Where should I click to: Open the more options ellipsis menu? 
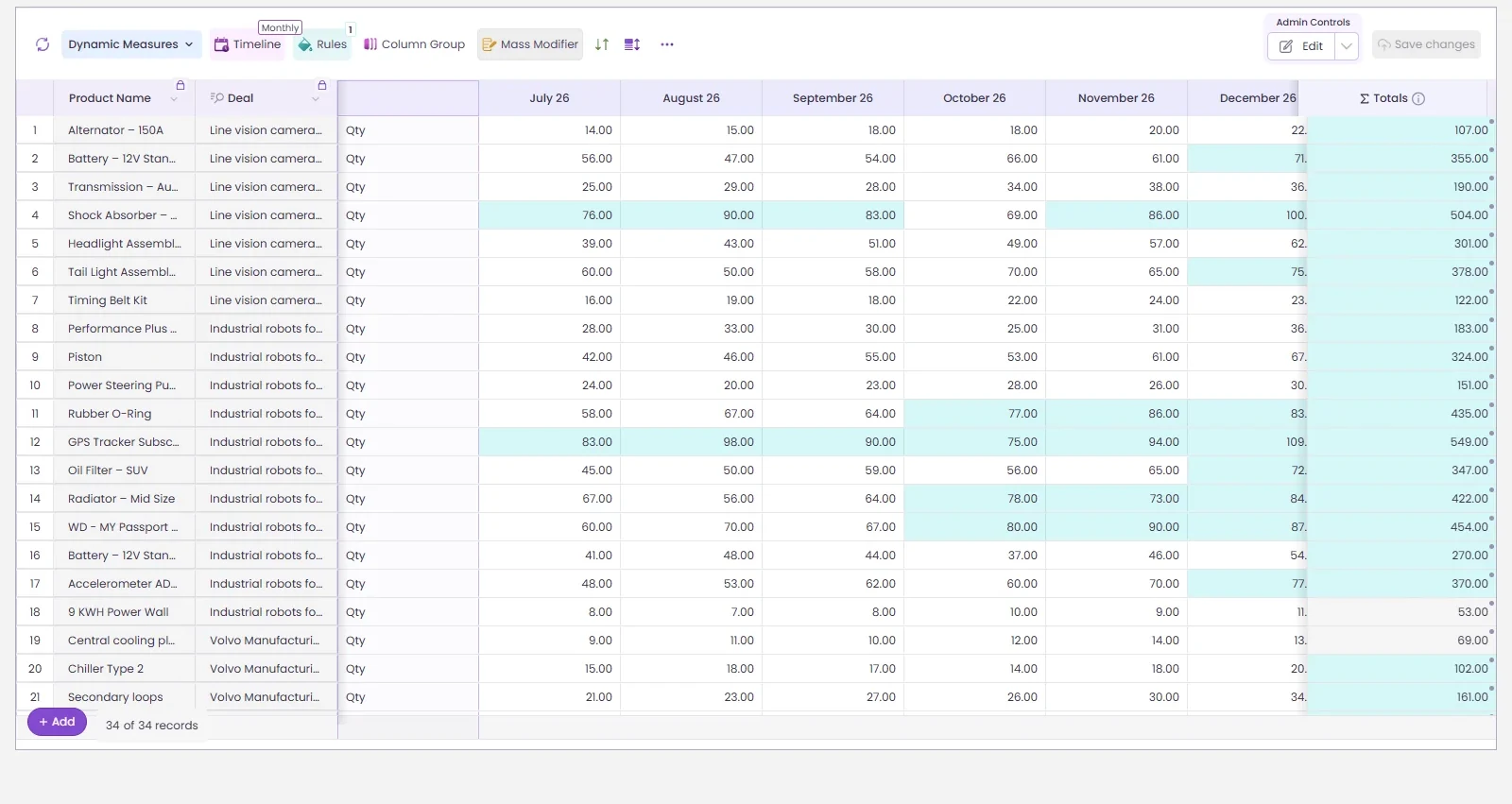[x=667, y=44]
